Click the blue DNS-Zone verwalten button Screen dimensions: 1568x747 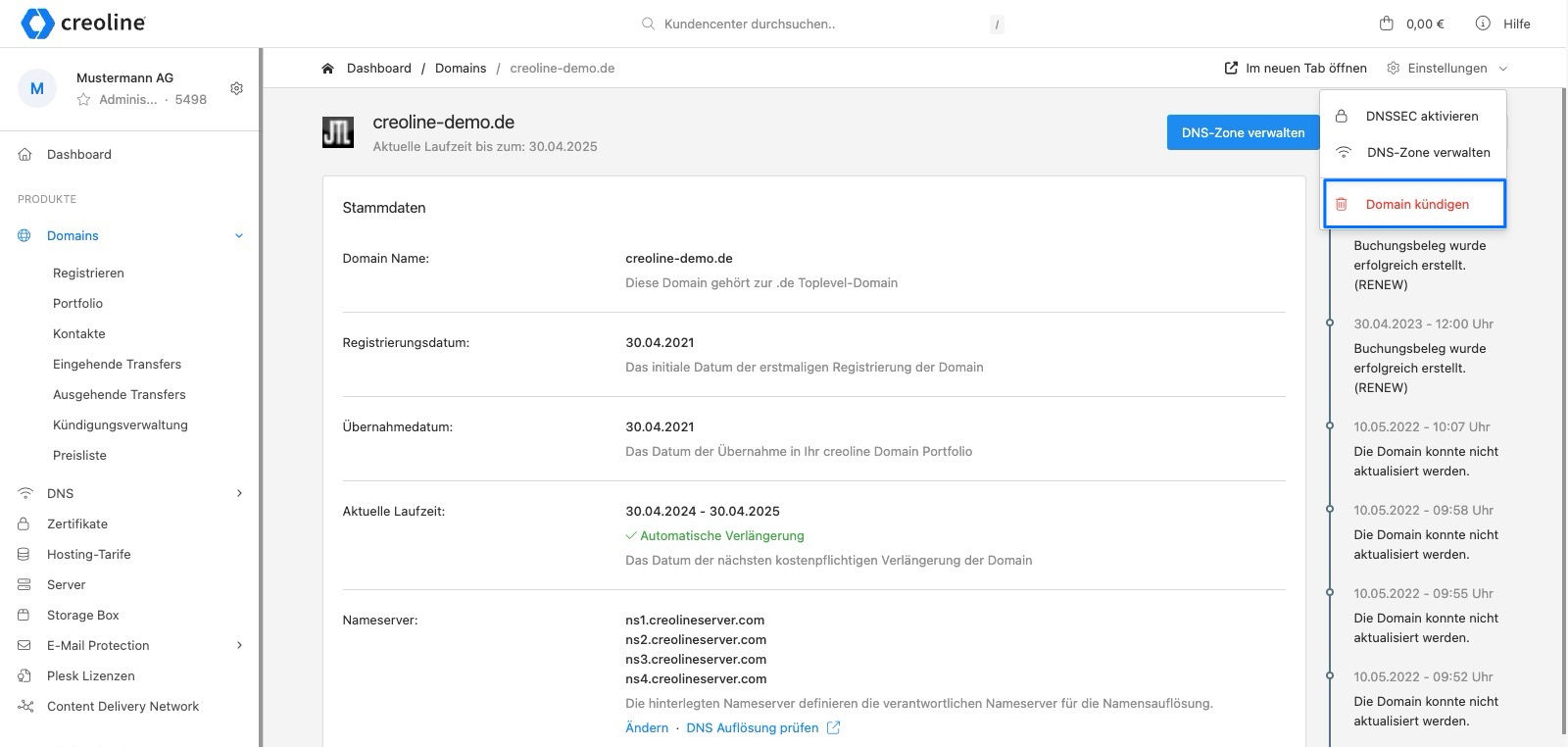1243,132
